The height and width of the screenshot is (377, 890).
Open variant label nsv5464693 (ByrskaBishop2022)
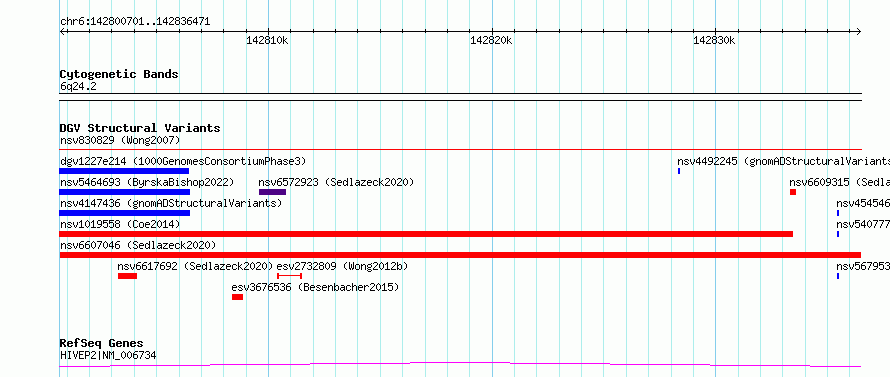(147, 182)
